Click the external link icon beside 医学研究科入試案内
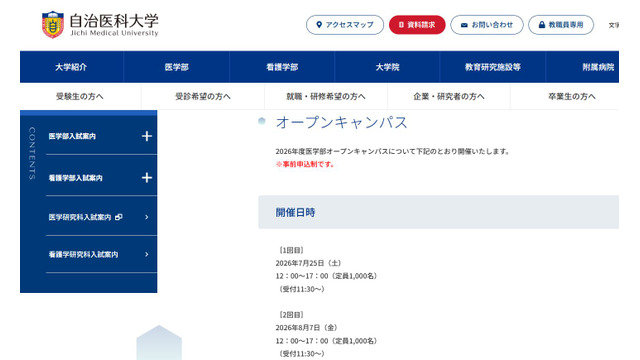Screen dimensions: 640x360 (119, 217)
